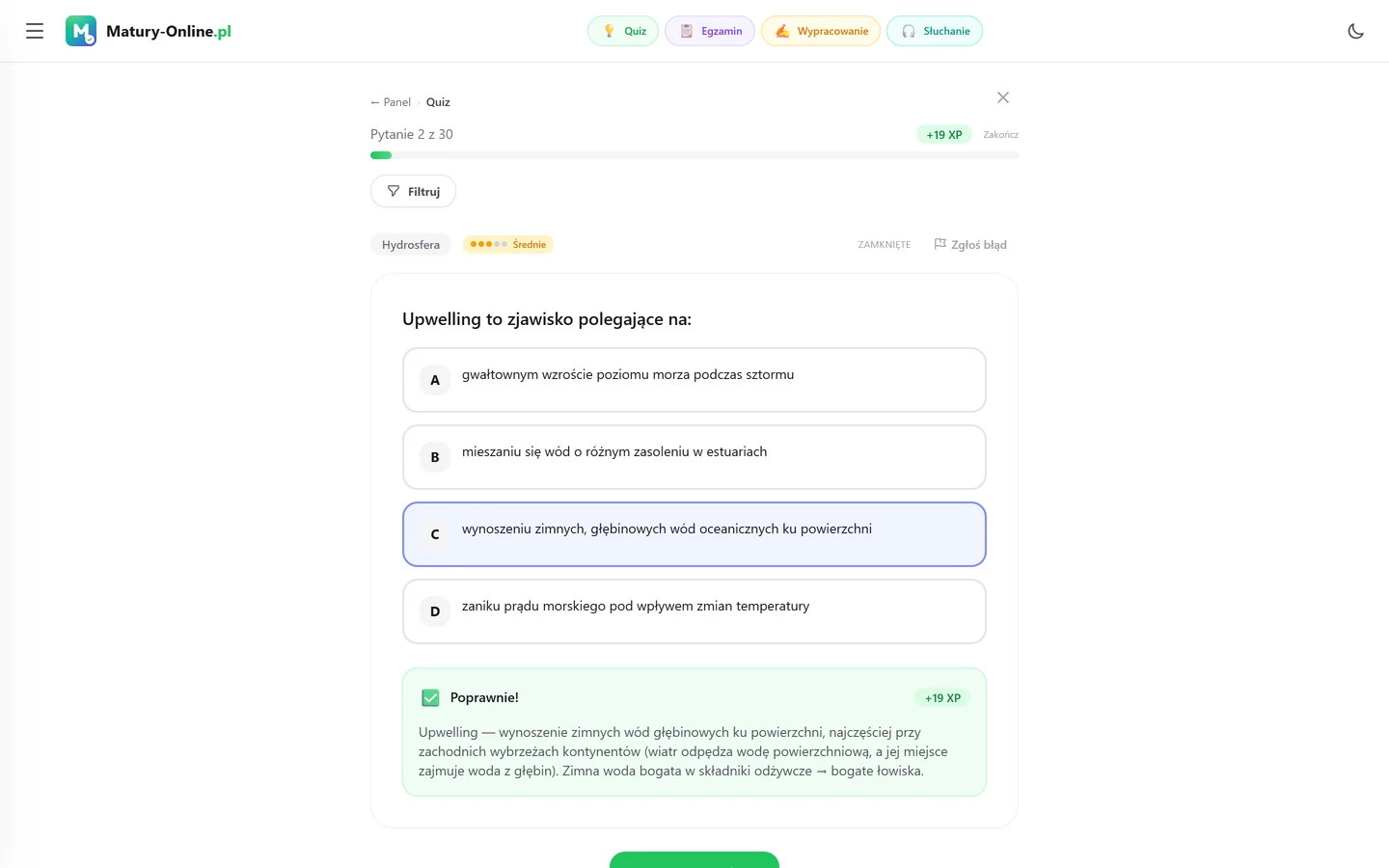
Task: Open the Wypracowanie tab
Action: coord(821,31)
